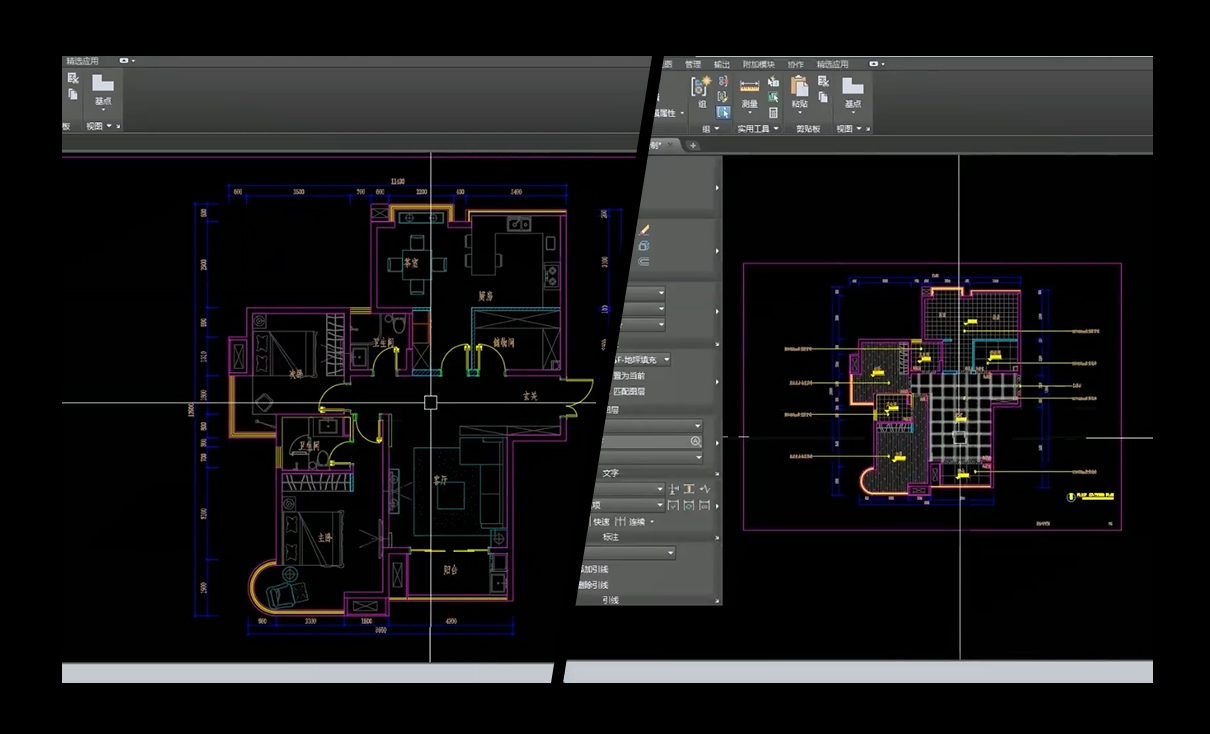Viewport: 1210px width, 734px height.
Task: Click the Match Layer (匹配图层) button
Action: coord(627,391)
